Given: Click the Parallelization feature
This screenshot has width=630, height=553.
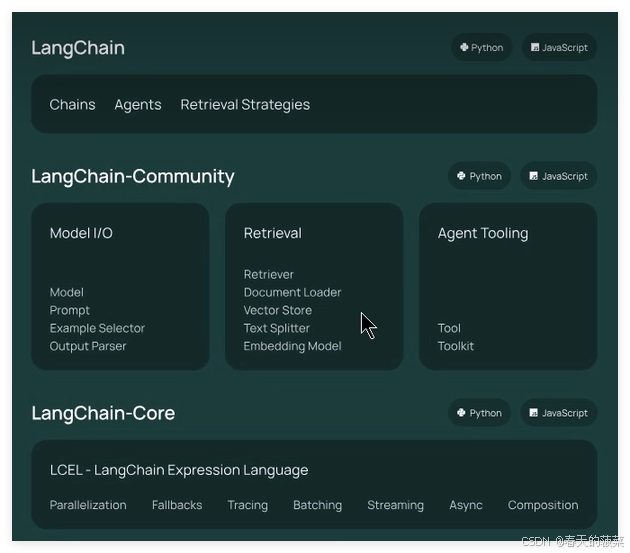Looking at the screenshot, I should [x=88, y=505].
